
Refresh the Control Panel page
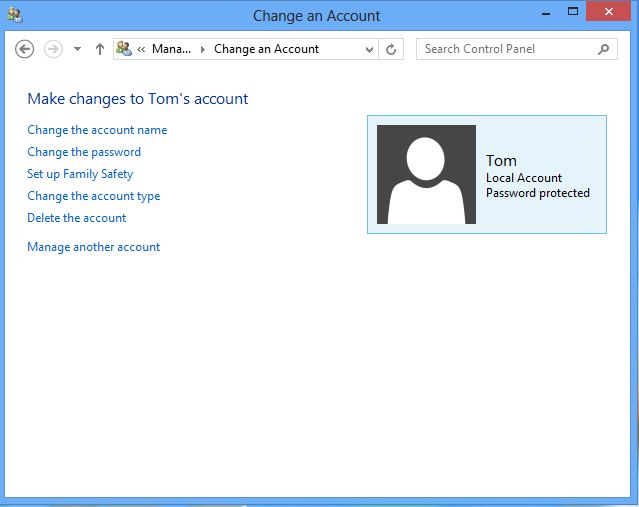click(x=391, y=49)
